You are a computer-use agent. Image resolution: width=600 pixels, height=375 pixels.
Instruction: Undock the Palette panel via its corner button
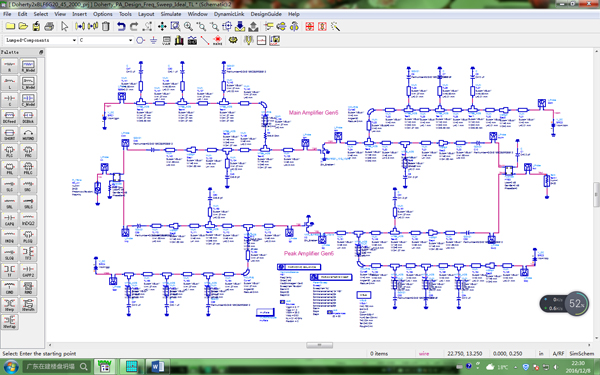[x=41, y=52]
